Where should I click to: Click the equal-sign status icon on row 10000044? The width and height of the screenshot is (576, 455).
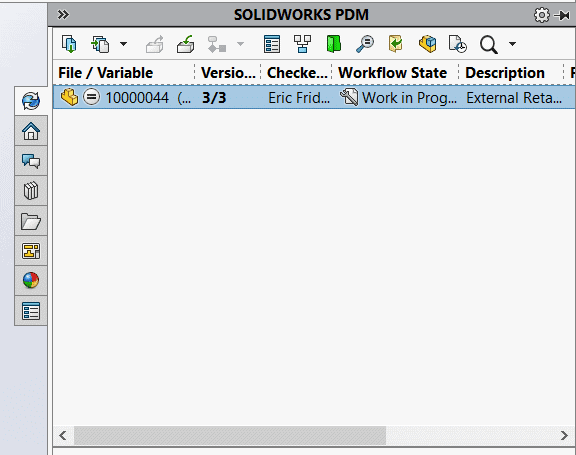click(91, 97)
